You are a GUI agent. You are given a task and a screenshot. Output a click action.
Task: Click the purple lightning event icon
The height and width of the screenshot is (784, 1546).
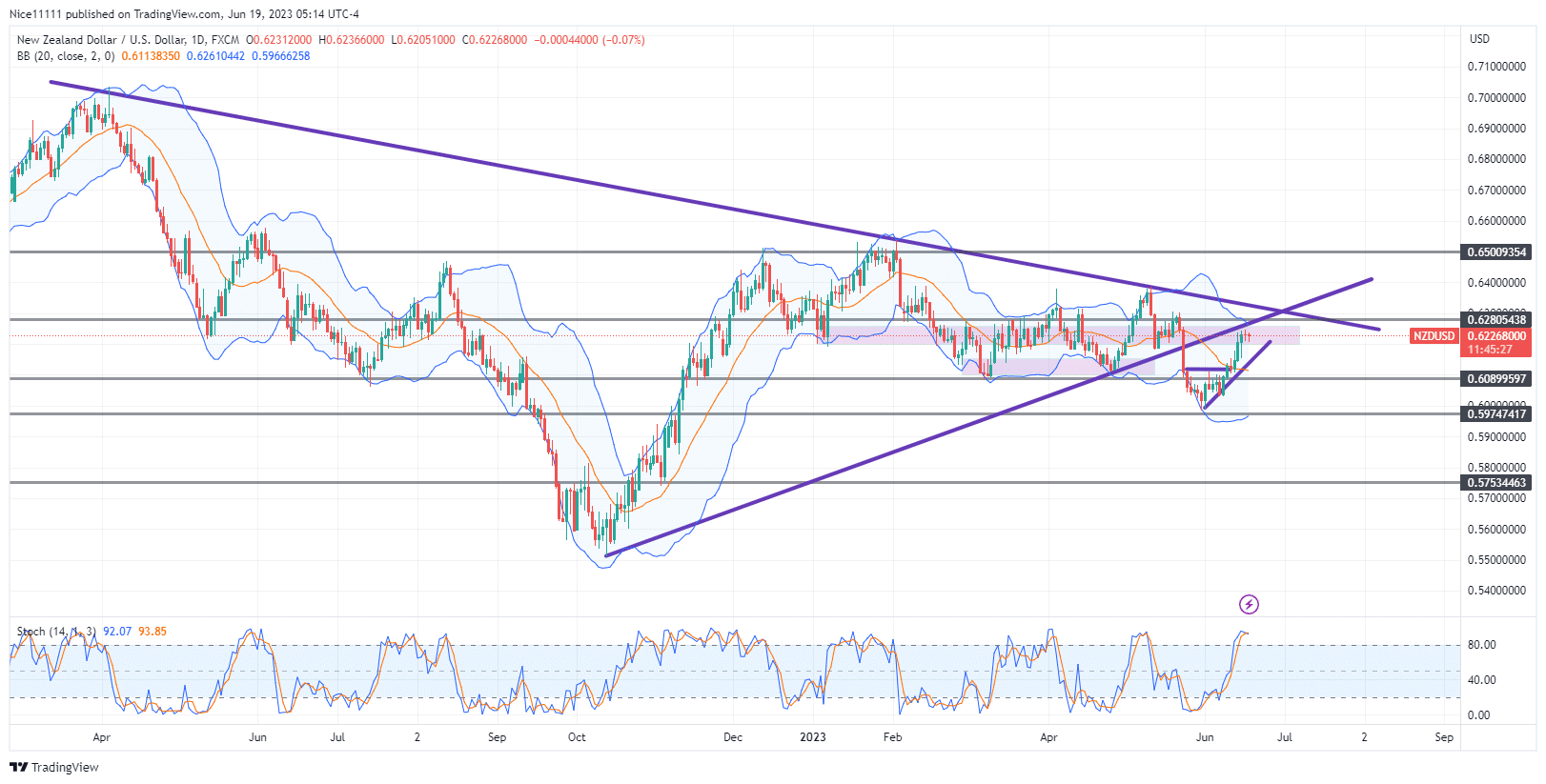[x=1249, y=604]
